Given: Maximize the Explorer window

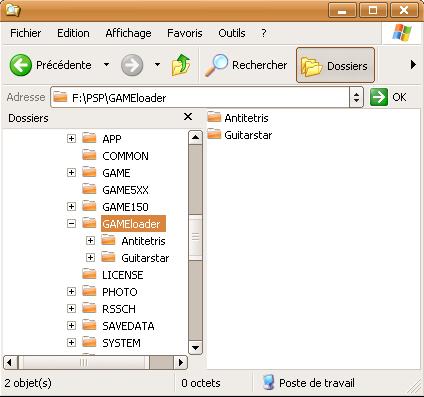Looking at the screenshot, I should tap(373, 10).
